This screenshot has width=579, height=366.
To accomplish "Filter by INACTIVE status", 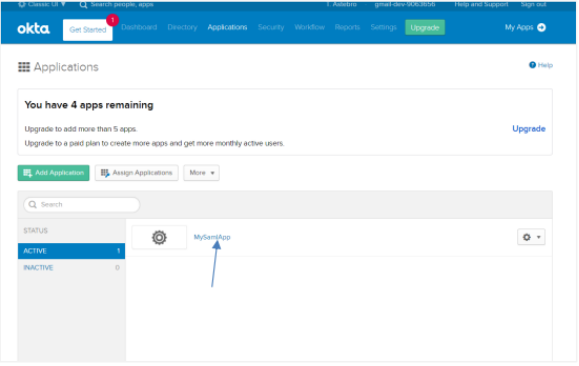I will 71,268.
